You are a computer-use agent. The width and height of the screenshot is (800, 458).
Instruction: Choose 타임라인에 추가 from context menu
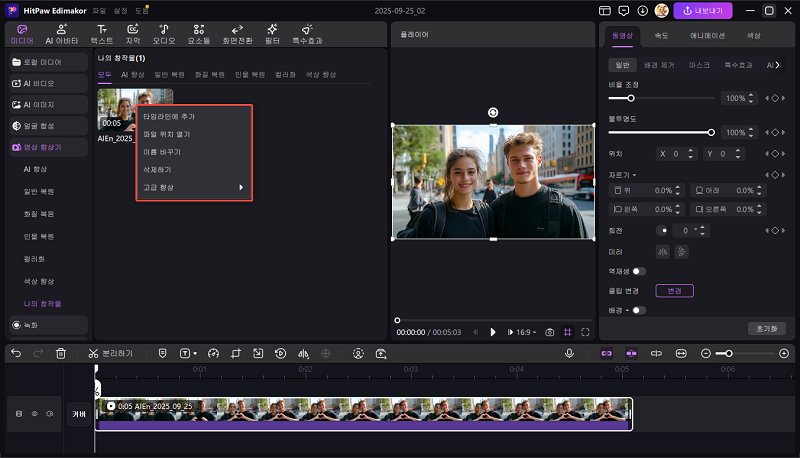point(169,117)
